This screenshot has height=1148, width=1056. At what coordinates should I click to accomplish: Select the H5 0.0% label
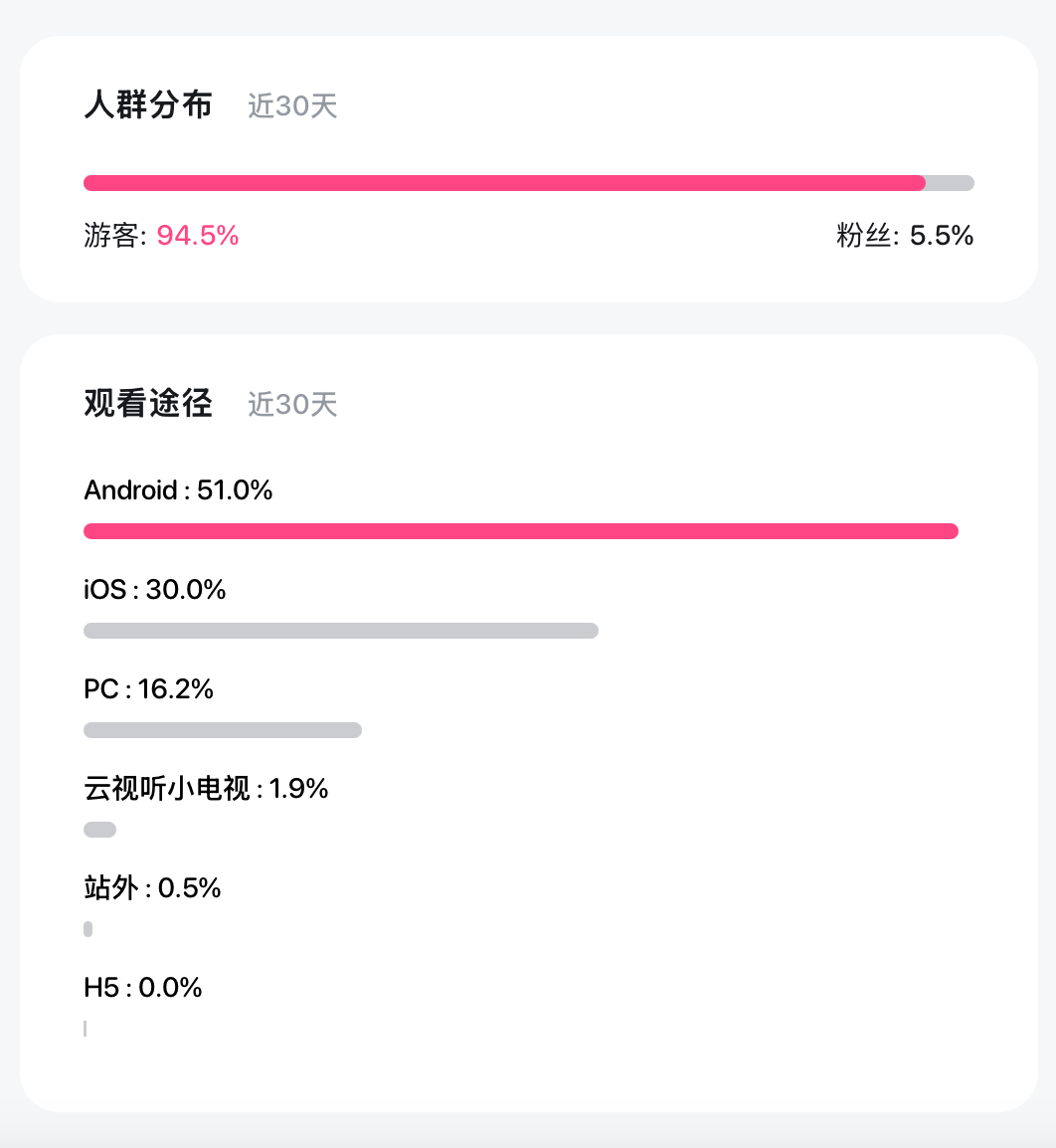tap(143, 988)
